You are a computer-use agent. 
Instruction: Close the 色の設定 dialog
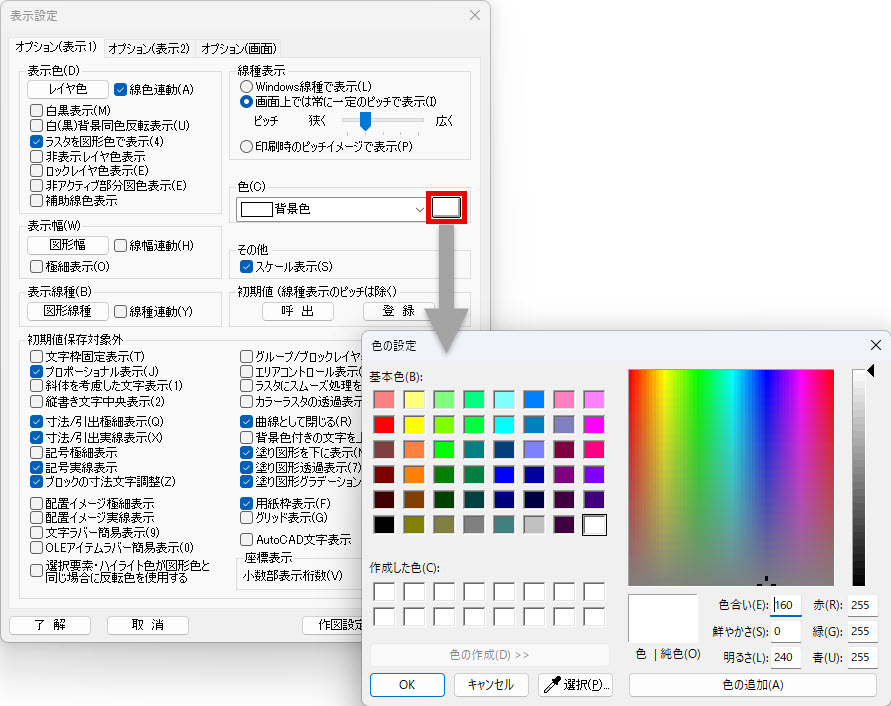point(876,345)
